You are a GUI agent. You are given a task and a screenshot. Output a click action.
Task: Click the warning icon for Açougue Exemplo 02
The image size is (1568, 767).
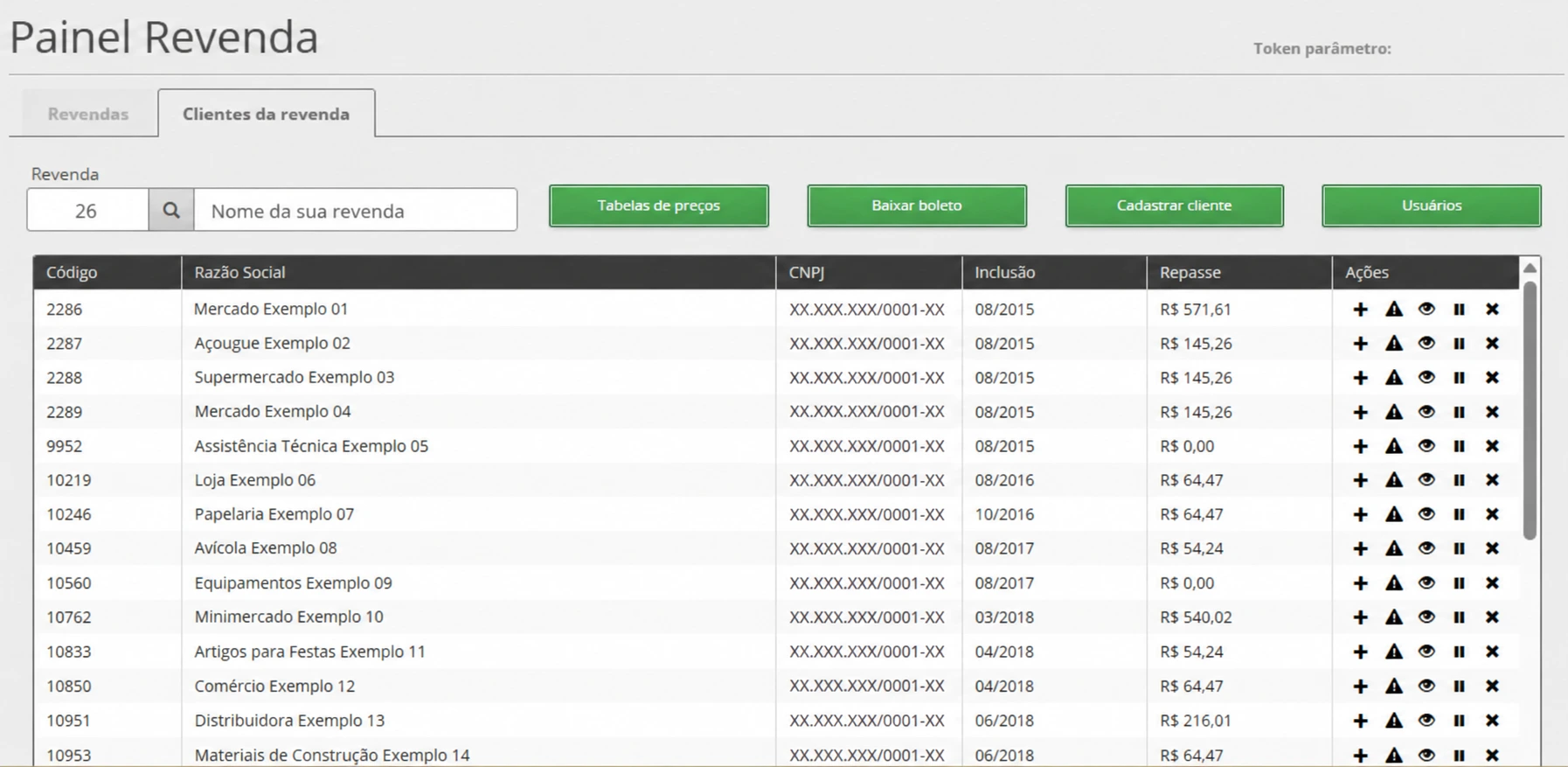click(1394, 344)
